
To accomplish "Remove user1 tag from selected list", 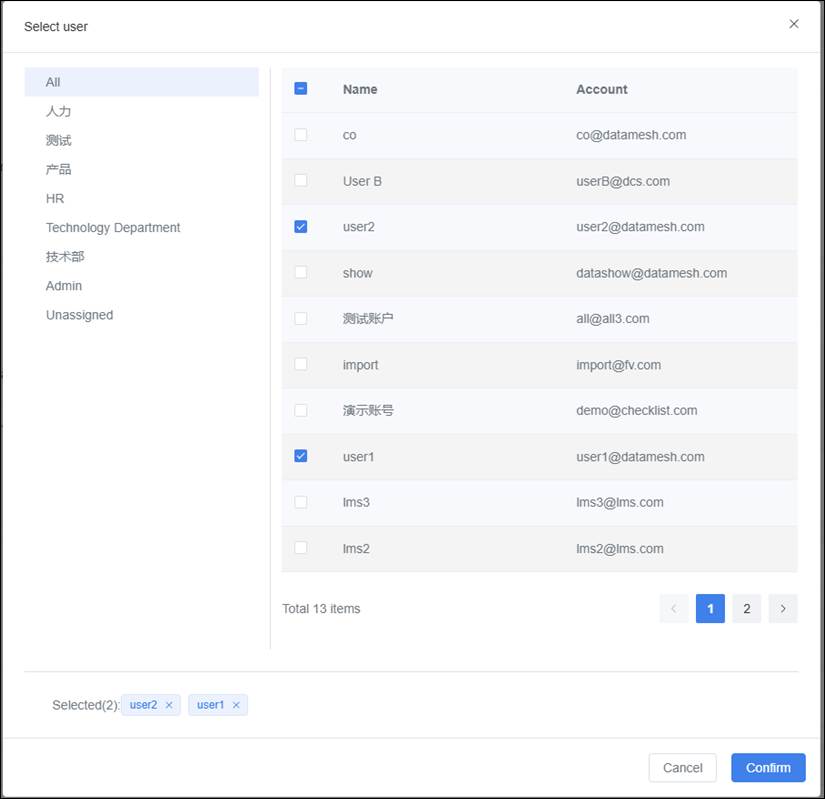I will (x=236, y=705).
